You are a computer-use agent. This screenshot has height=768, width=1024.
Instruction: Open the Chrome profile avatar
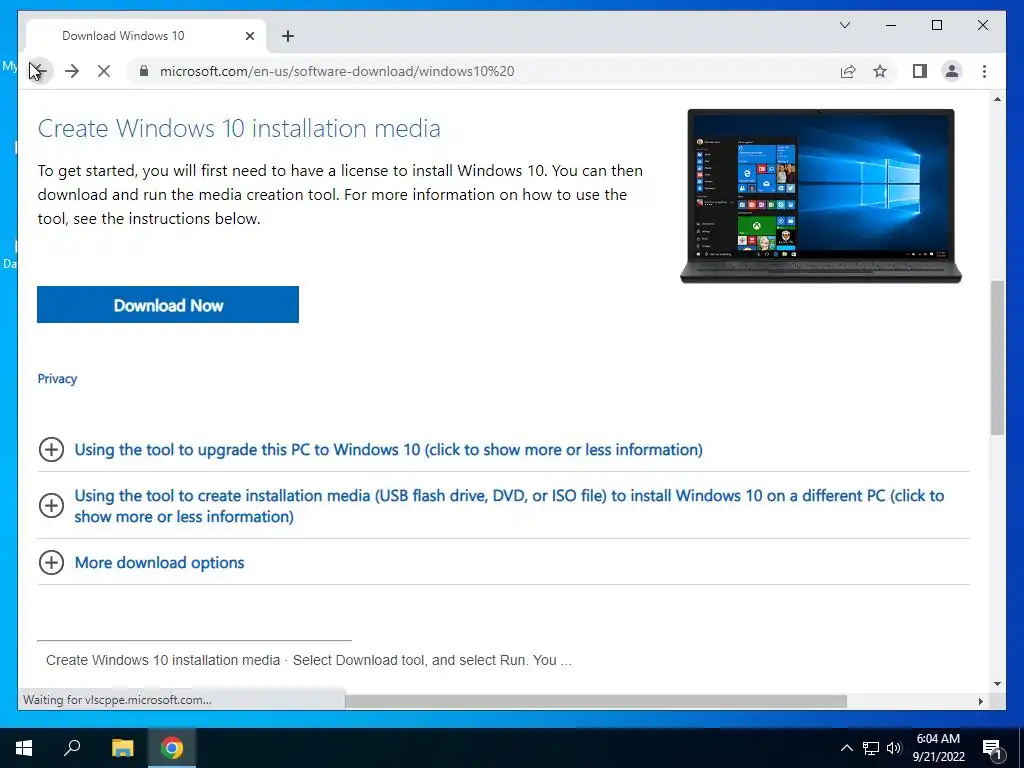coord(952,71)
